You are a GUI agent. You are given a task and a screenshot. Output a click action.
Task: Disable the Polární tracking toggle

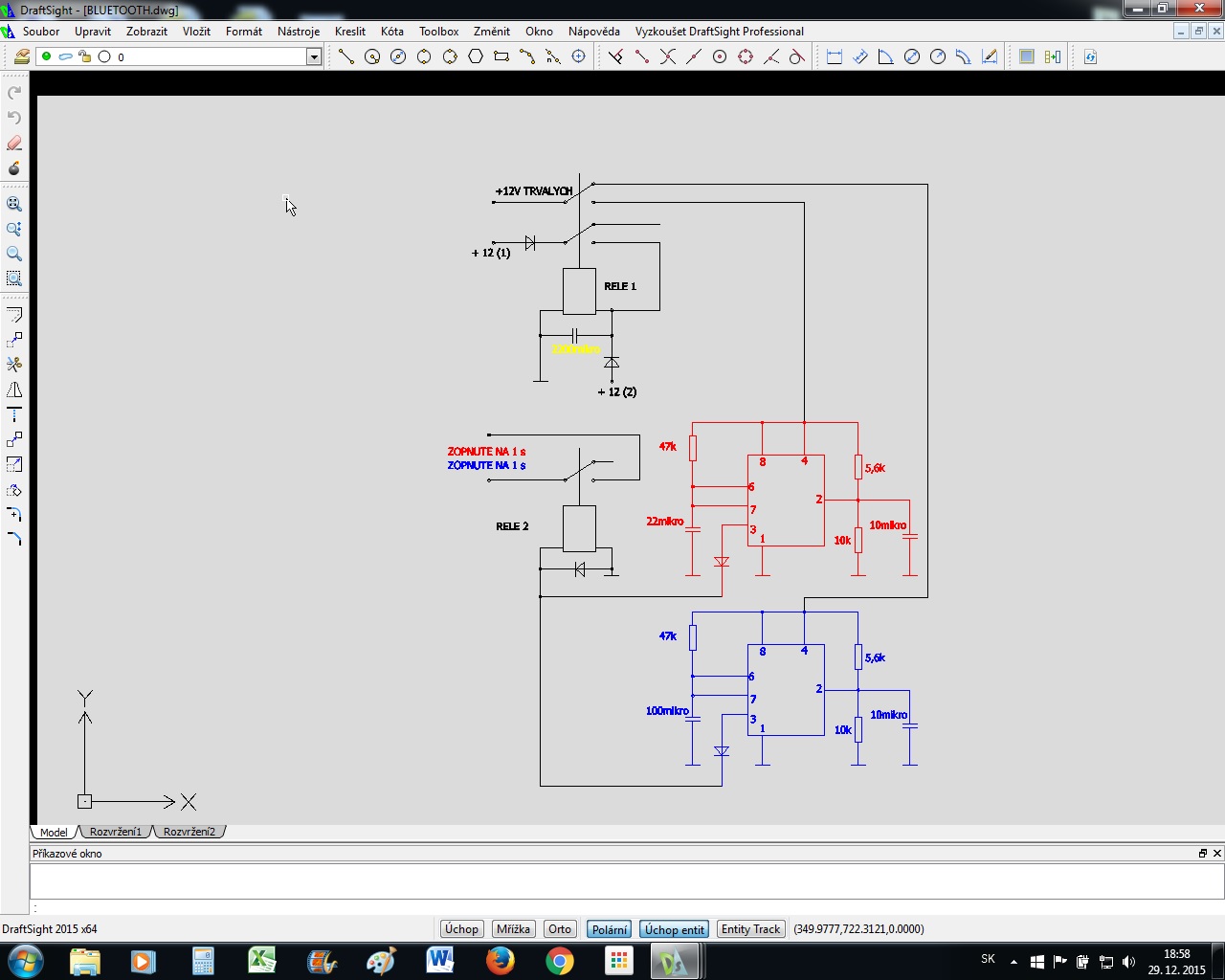610,929
